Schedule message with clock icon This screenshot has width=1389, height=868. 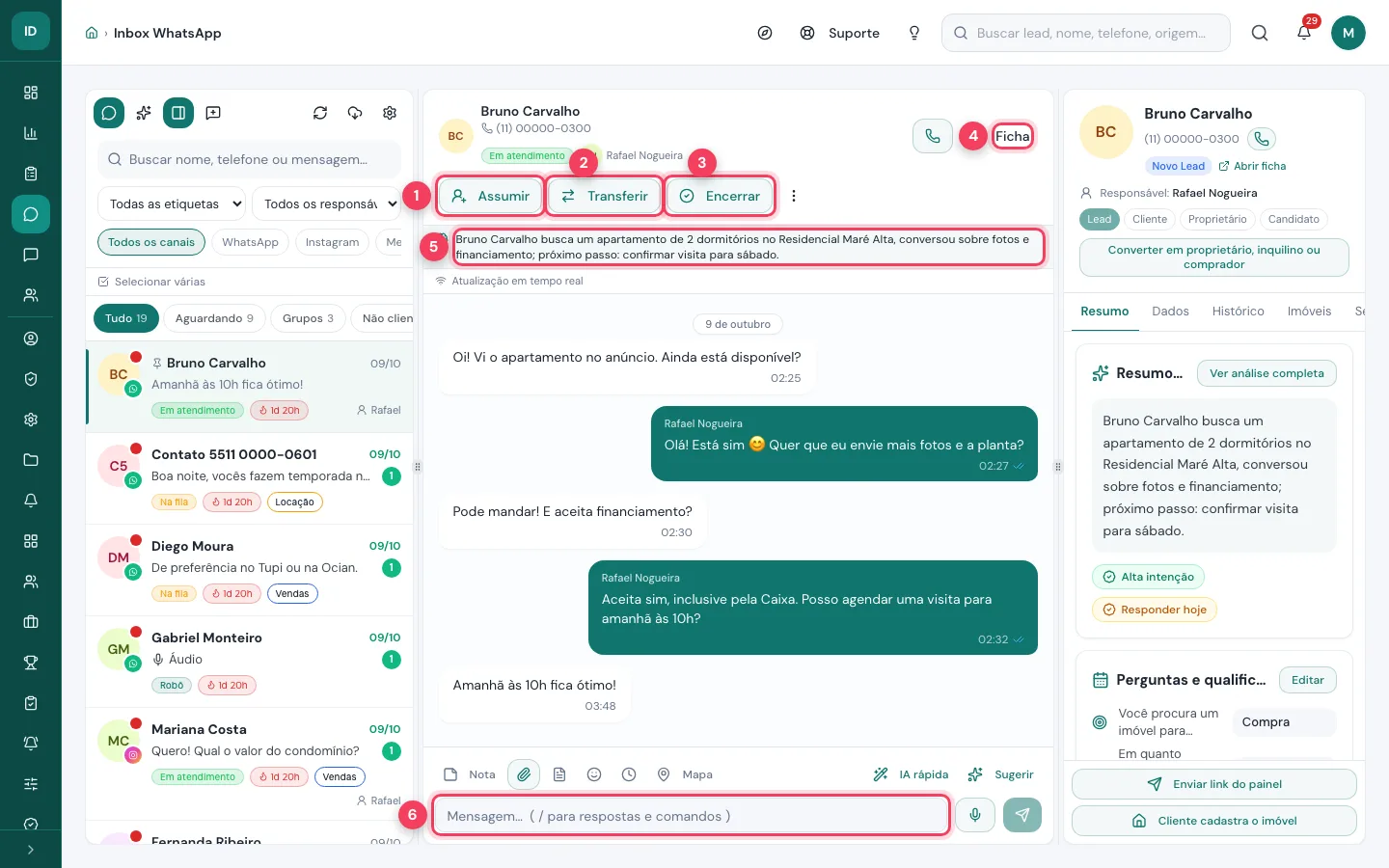coord(629,774)
